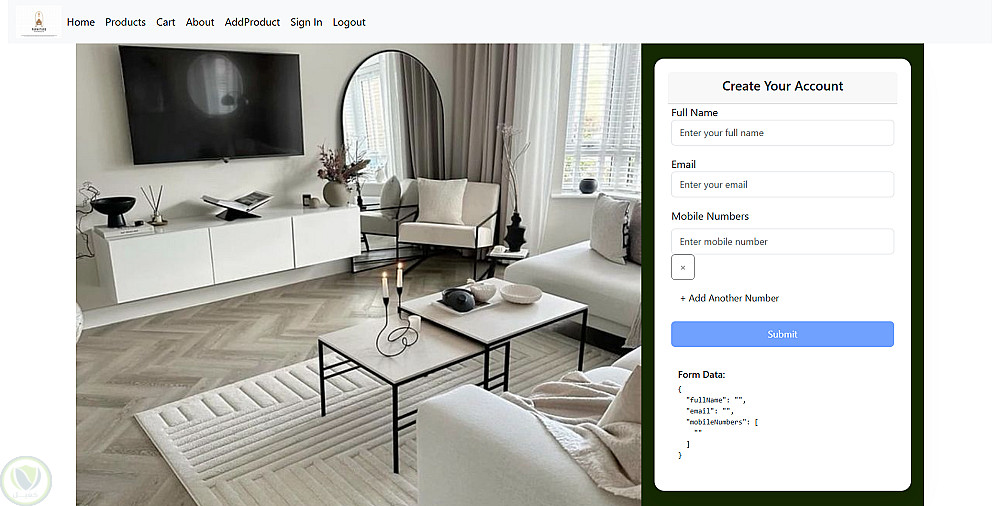Open the AddProduct page
Image resolution: width=1000 pixels, height=506 pixels.
pyautogui.click(x=252, y=22)
